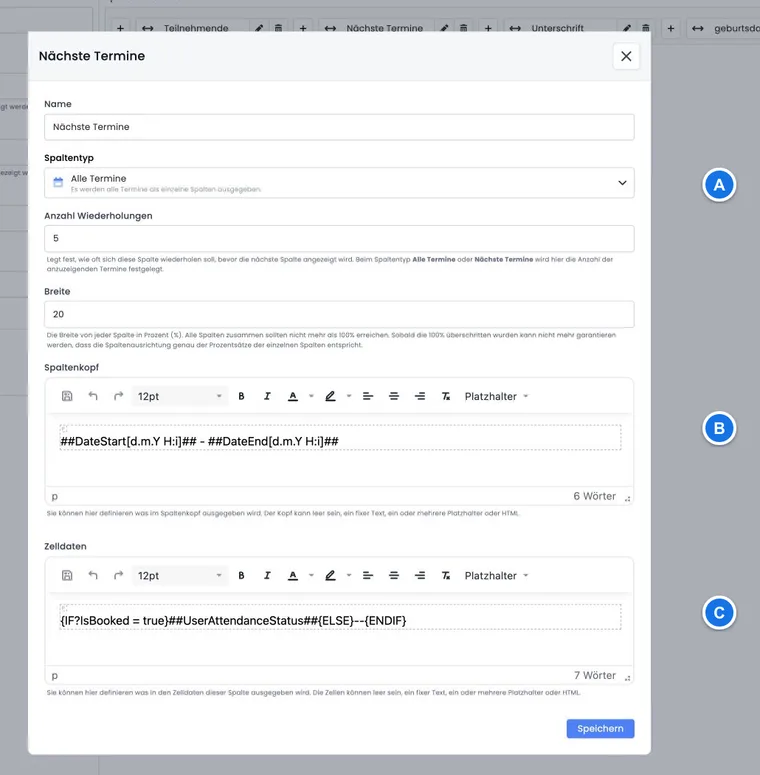
Task: Open the 12pt font size dropdown in Spaltenkopf
Action: pos(180,396)
